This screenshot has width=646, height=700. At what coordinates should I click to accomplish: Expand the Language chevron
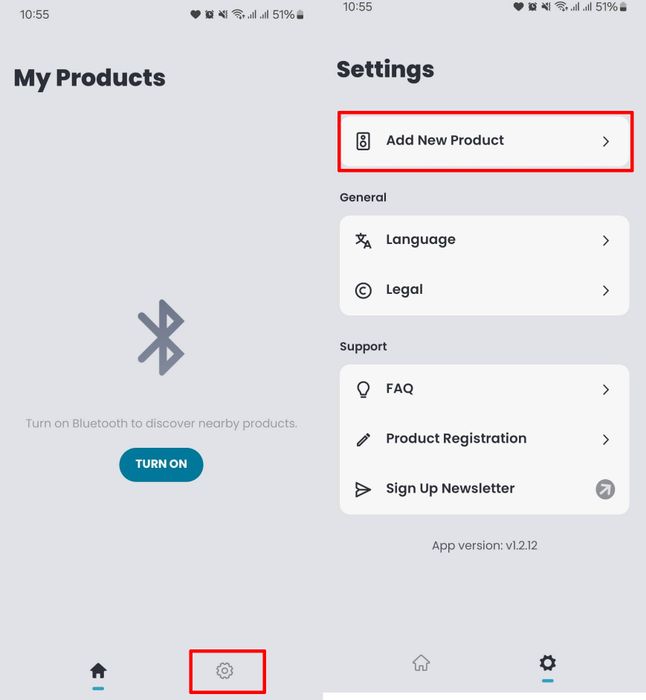(605, 241)
